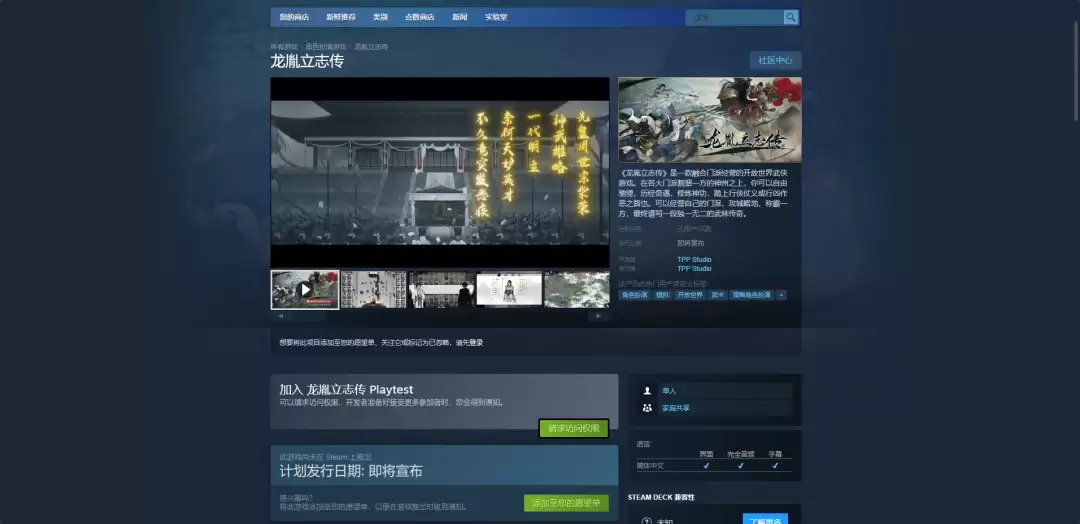Click the store search input field

(734, 17)
